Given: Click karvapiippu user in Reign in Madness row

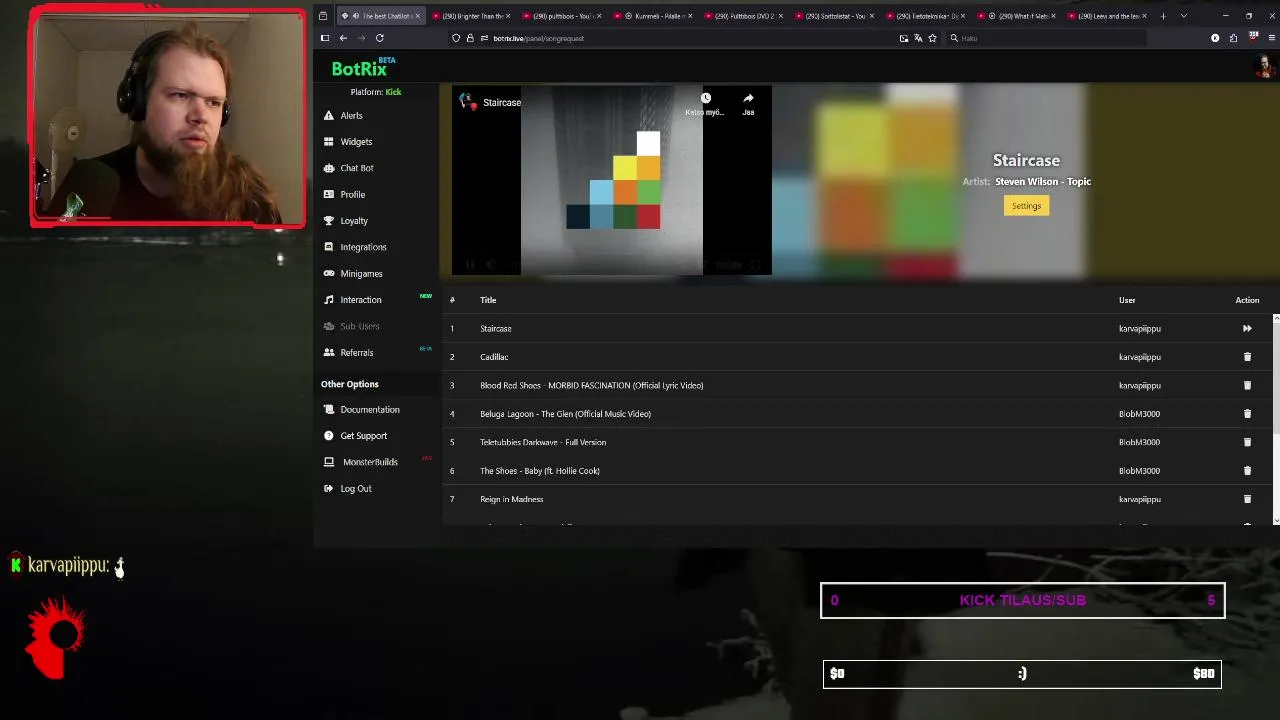Looking at the screenshot, I should pos(1140,499).
